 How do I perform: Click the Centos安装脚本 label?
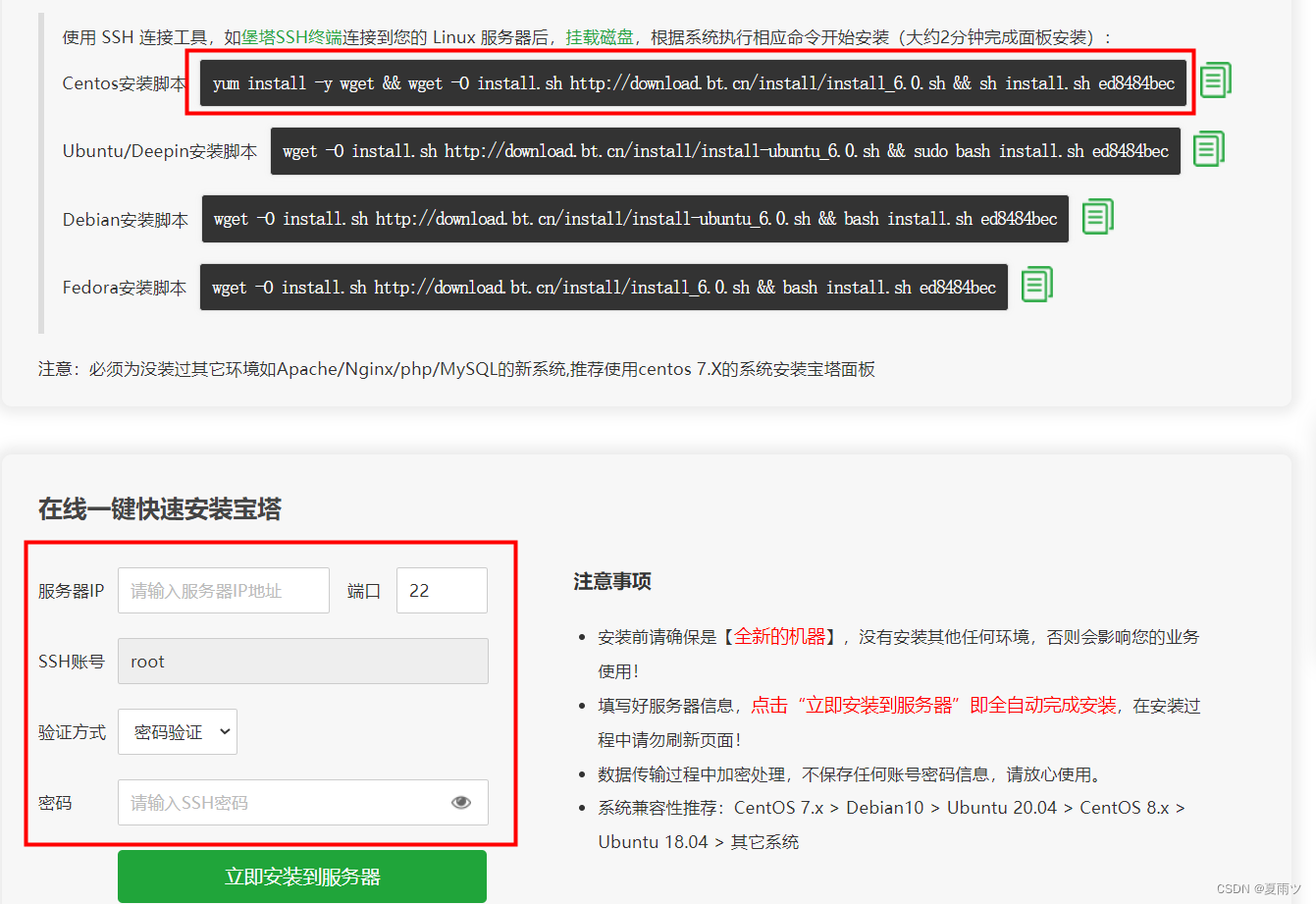tap(125, 83)
